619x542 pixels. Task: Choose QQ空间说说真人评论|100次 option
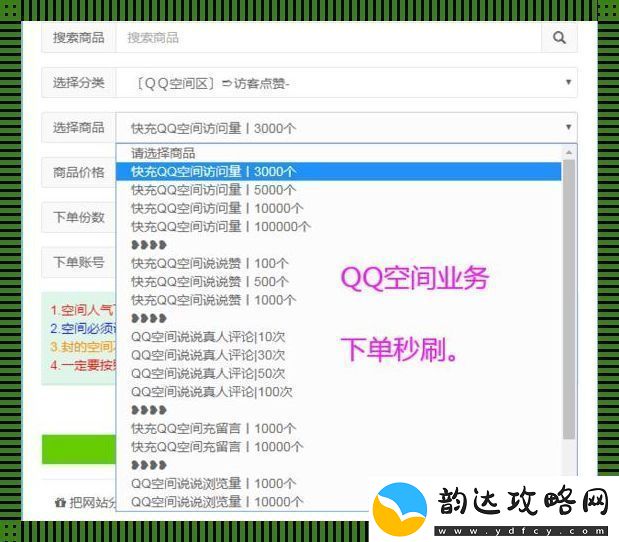click(x=339, y=392)
